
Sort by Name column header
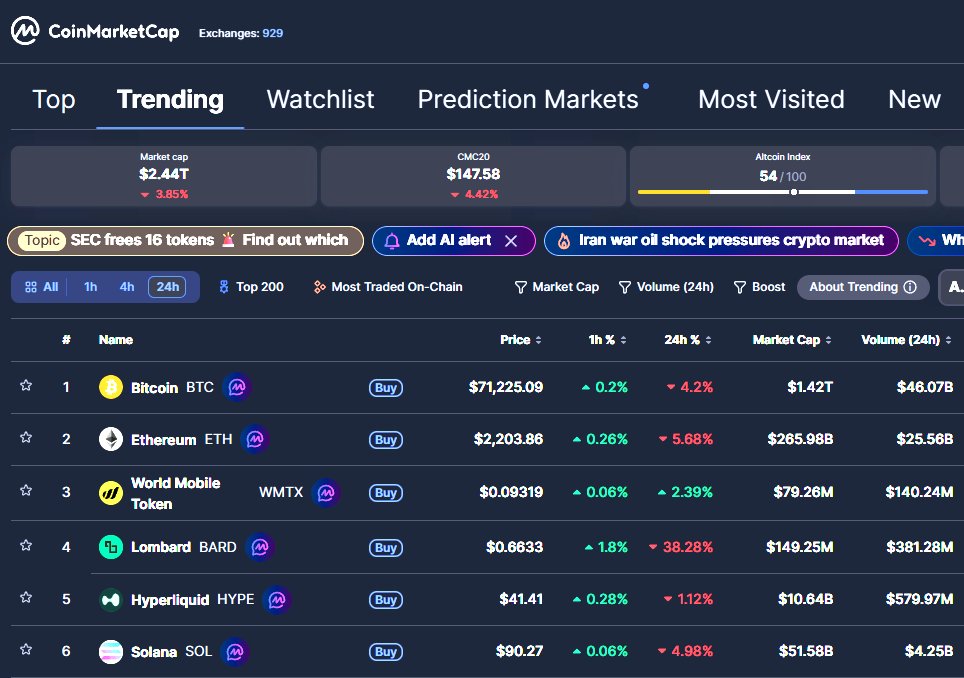tap(116, 340)
